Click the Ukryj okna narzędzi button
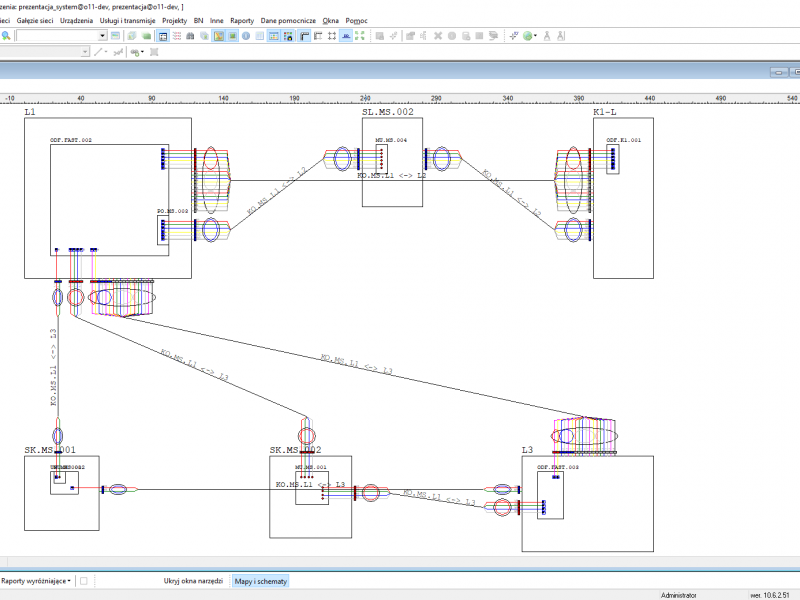The image size is (800, 600). point(193,581)
